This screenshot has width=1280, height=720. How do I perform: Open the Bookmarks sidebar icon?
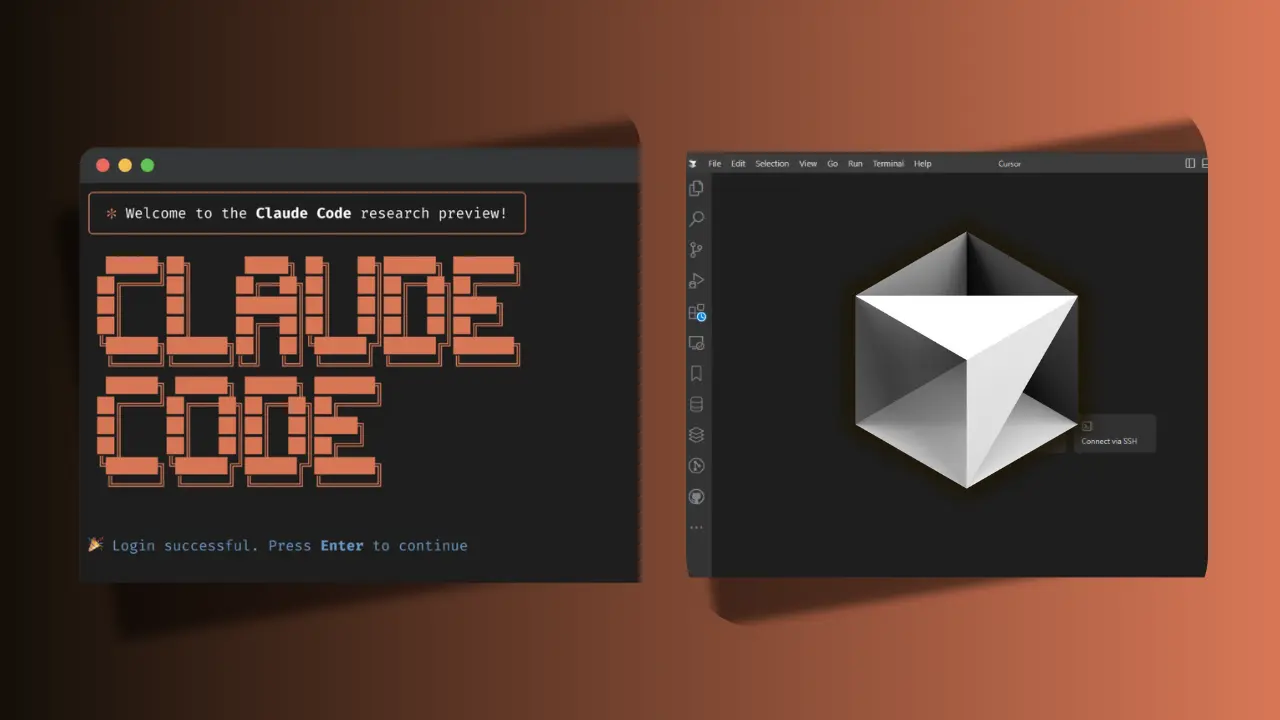tap(697, 372)
